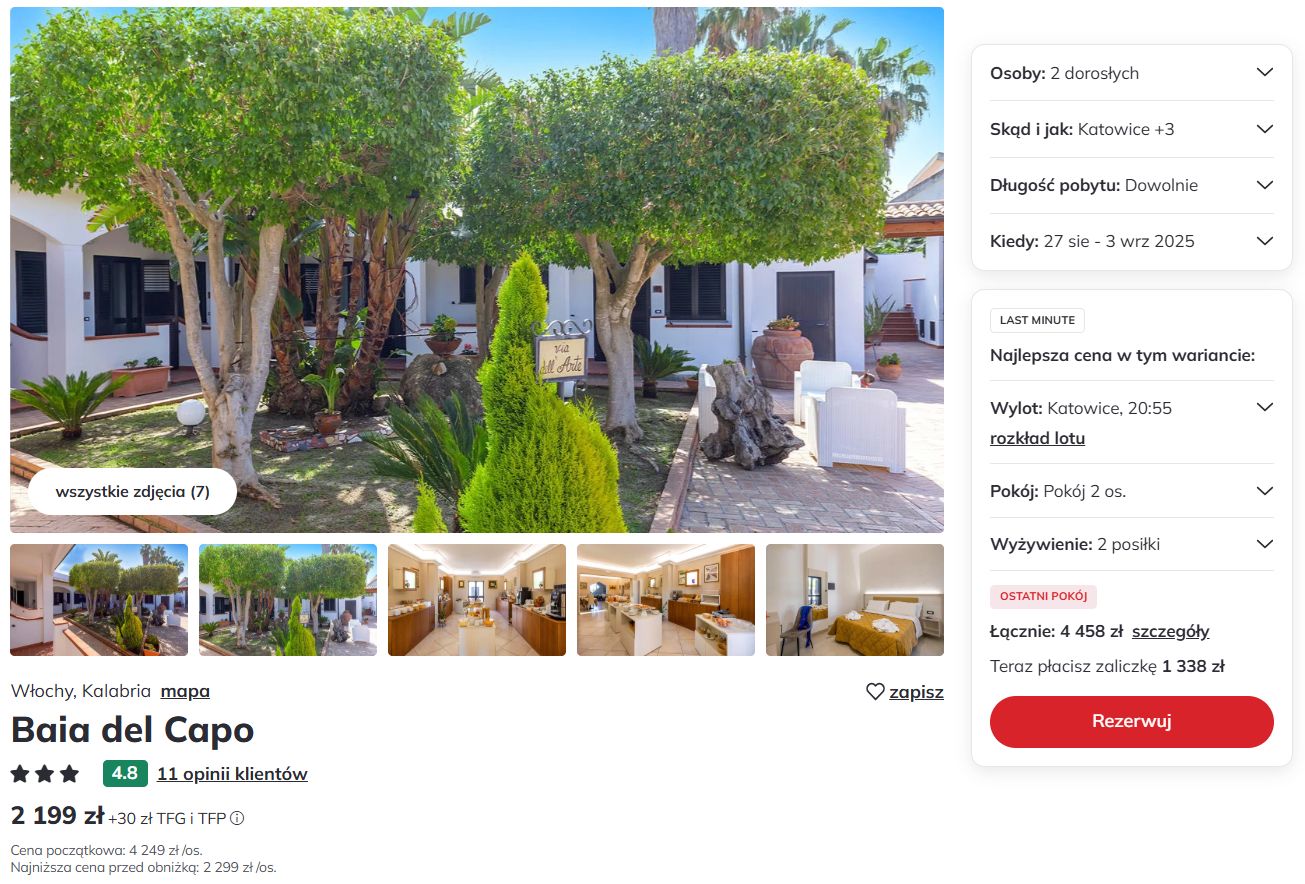The height and width of the screenshot is (884, 1305).
Task: Click the red Rezerwuj button
Action: point(1132,722)
